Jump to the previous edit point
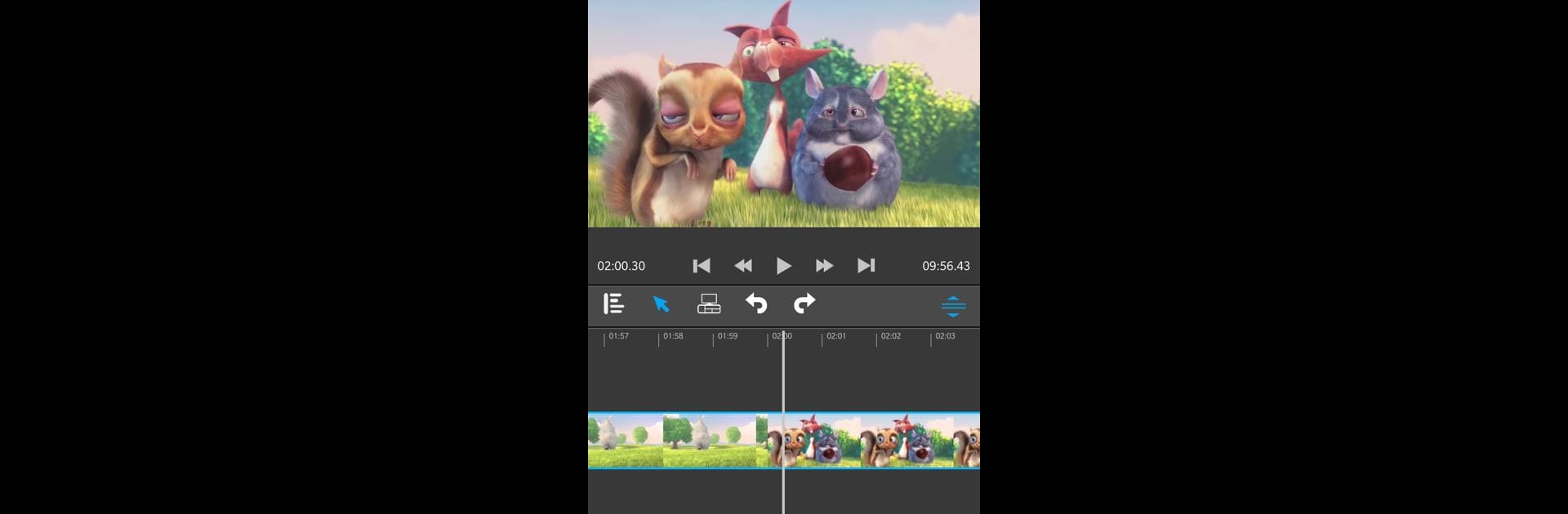 [702, 266]
